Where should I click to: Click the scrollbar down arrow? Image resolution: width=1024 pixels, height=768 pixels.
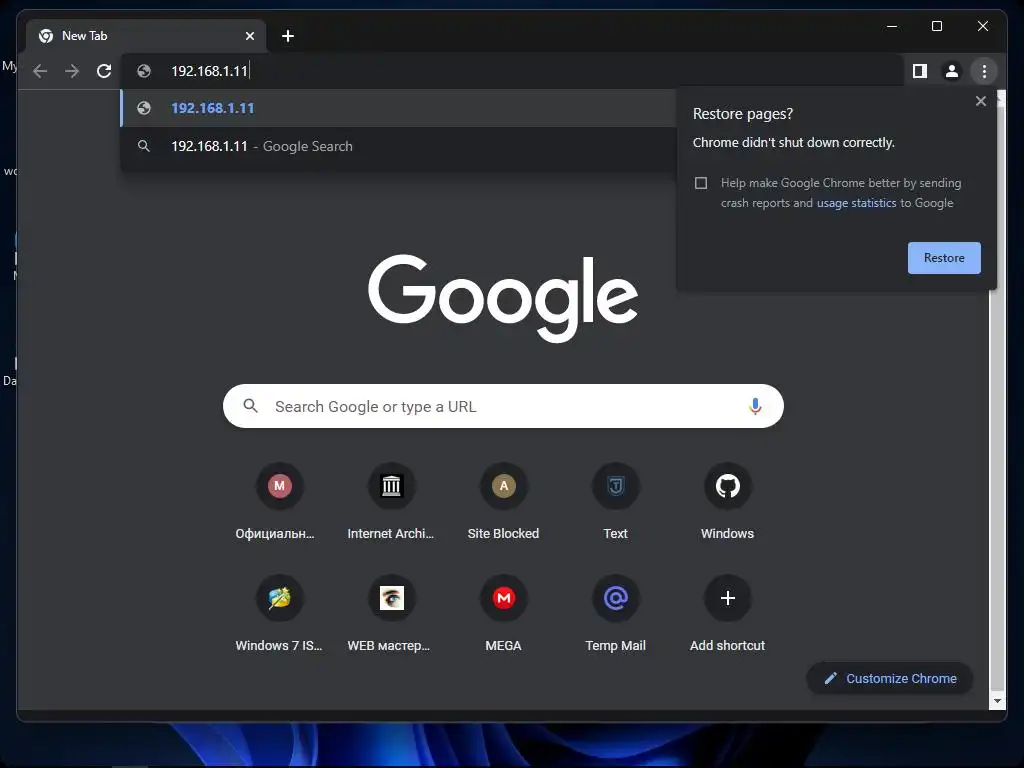point(997,701)
